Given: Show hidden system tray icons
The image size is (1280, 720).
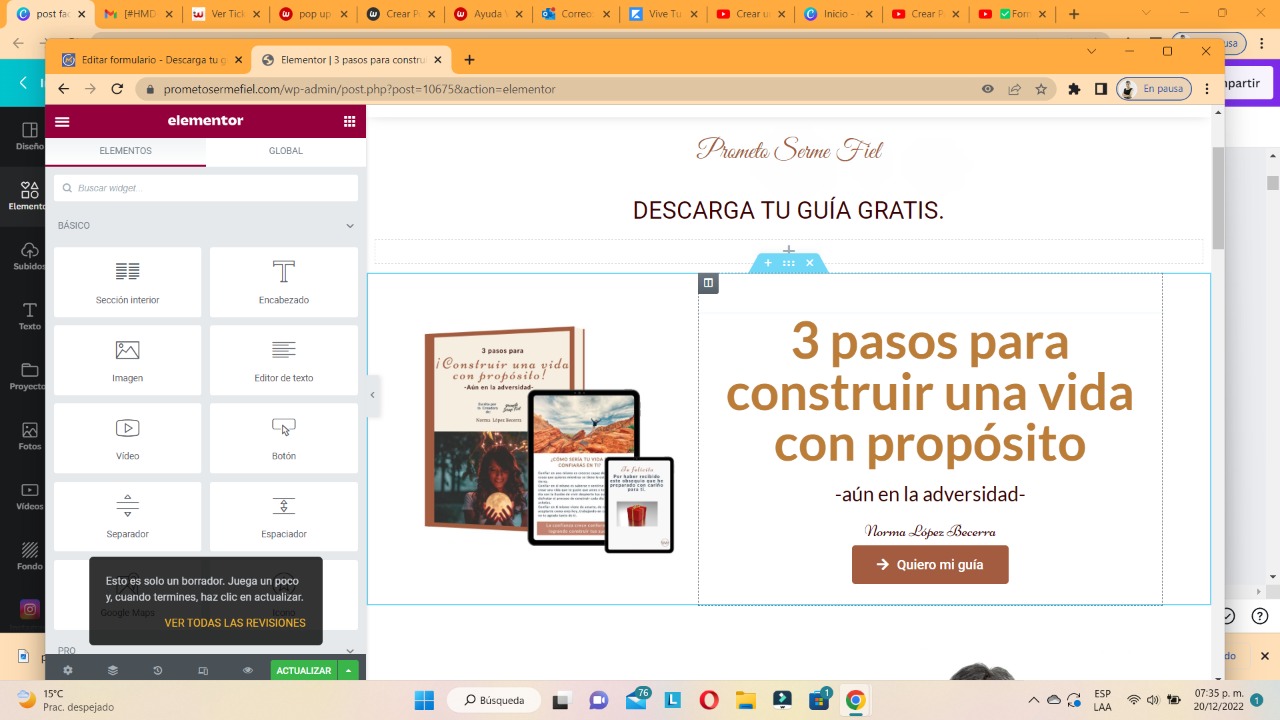Looking at the screenshot, I should click(1034, 700).
